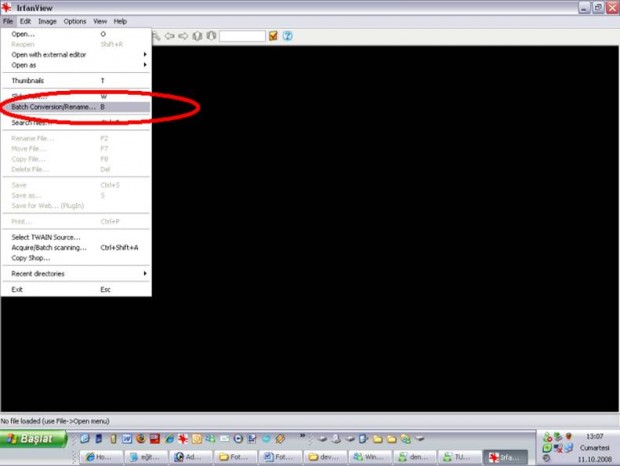The height and width of the screenshot is (466, 620).
Task: Click the active 'Irfa...' taskbar button
Action: click(x=505, y=457)
